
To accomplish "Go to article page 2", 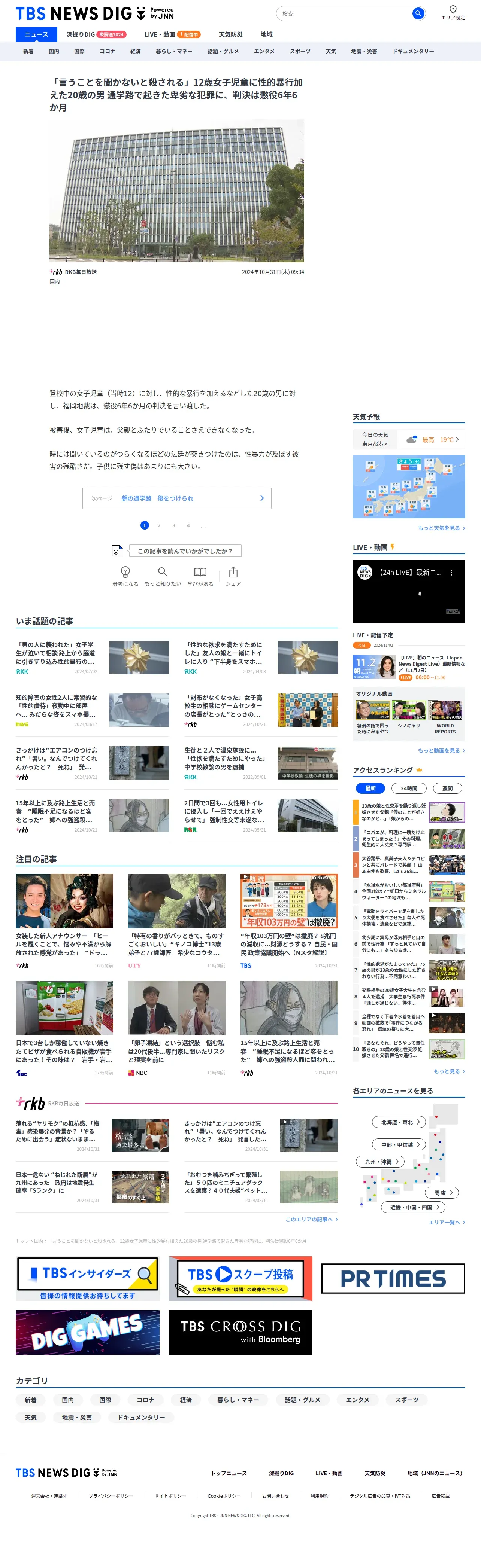I will 159,525.
